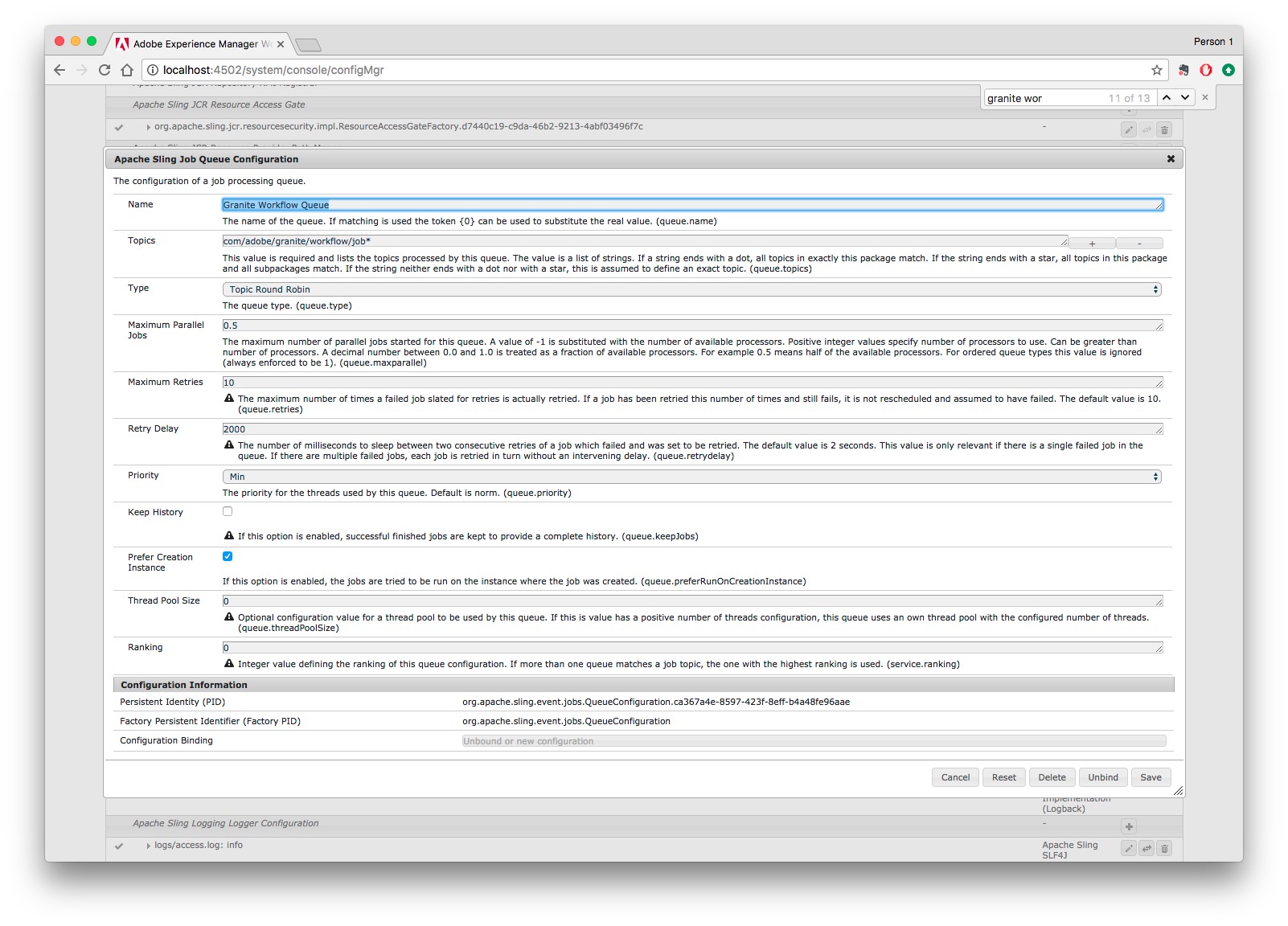Image resolution: width=1288 pixels, height=926 pixels.
Task: Jump to next find-in-page match
Action: coord(1185,97)
